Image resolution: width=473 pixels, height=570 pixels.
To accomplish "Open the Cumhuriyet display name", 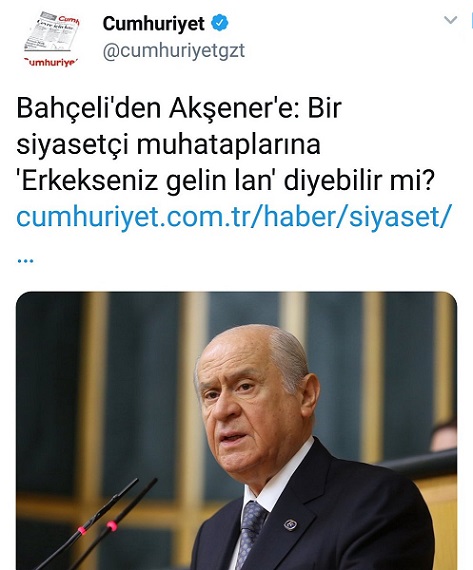I will click(153, 24).
